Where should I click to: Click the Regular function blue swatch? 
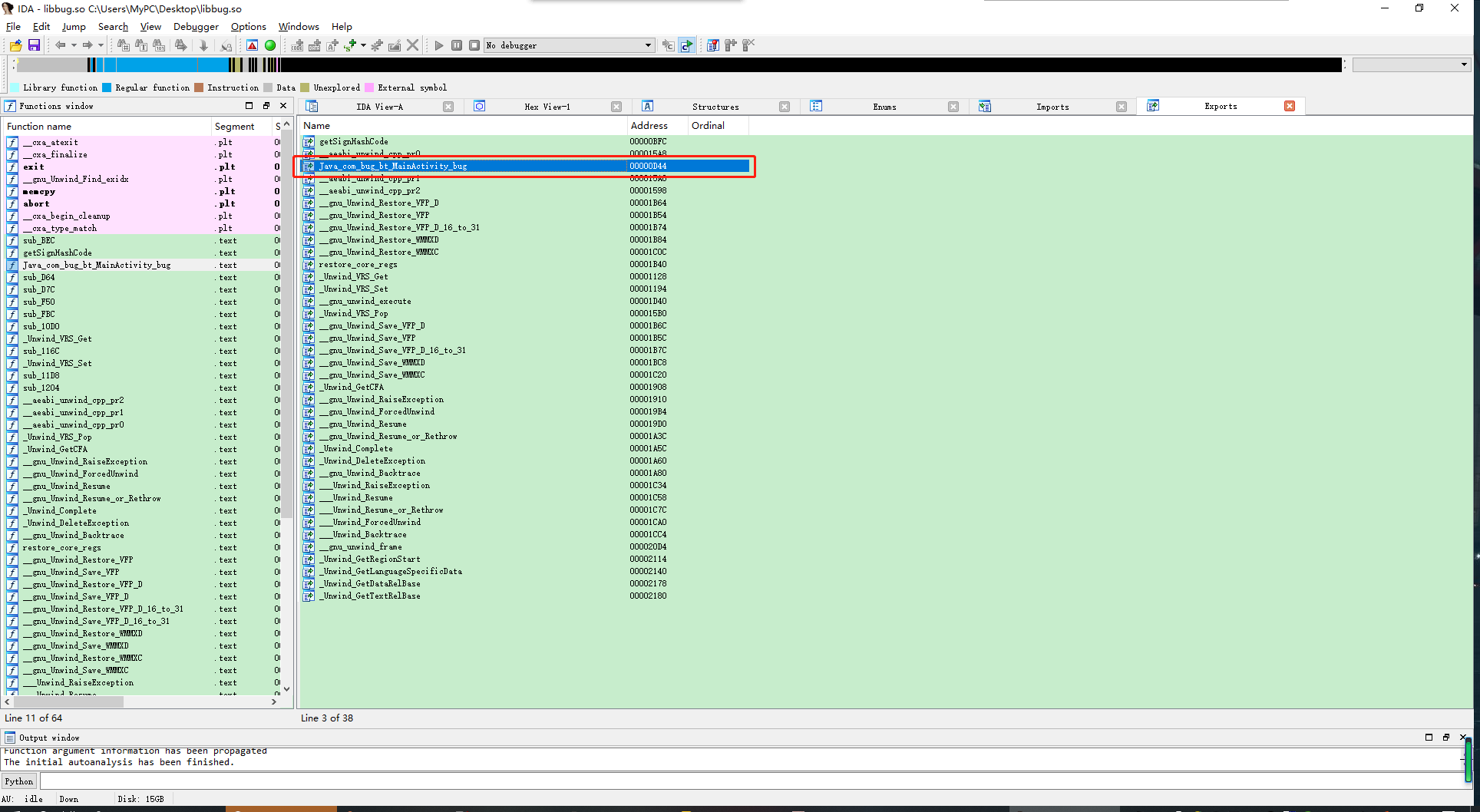tap(107, 87)
